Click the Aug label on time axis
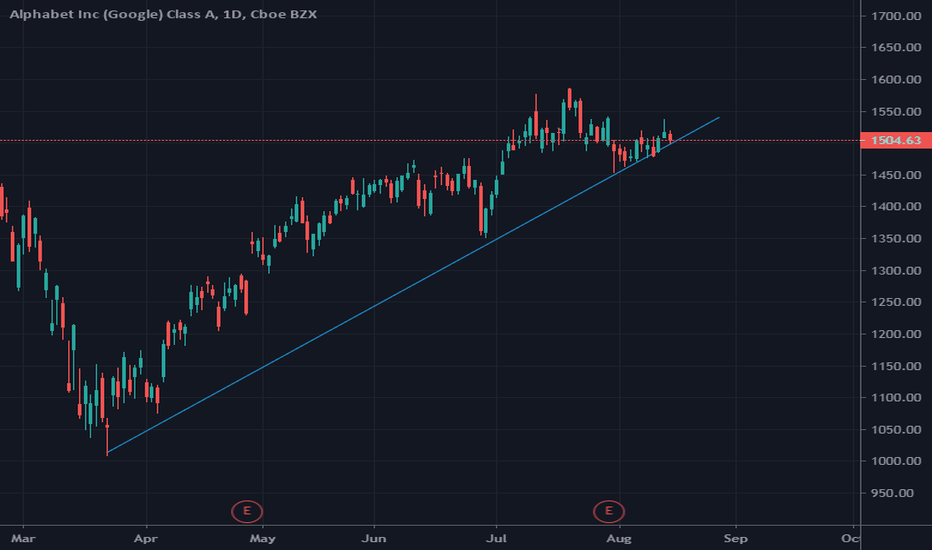The image size is (932, 550). tap(619, 539)
